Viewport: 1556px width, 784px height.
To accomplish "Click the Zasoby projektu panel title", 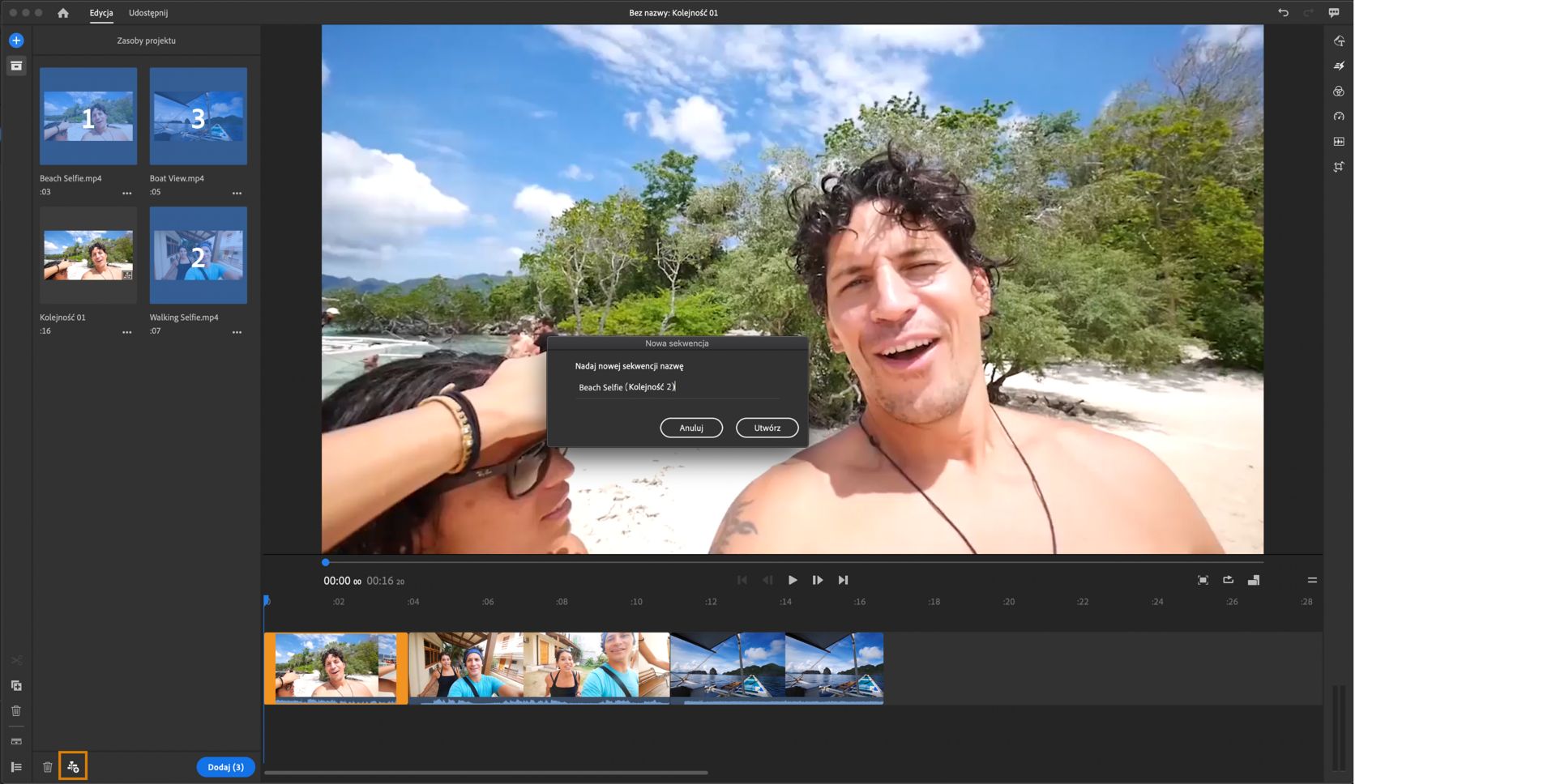I will (x=147, y=40).
